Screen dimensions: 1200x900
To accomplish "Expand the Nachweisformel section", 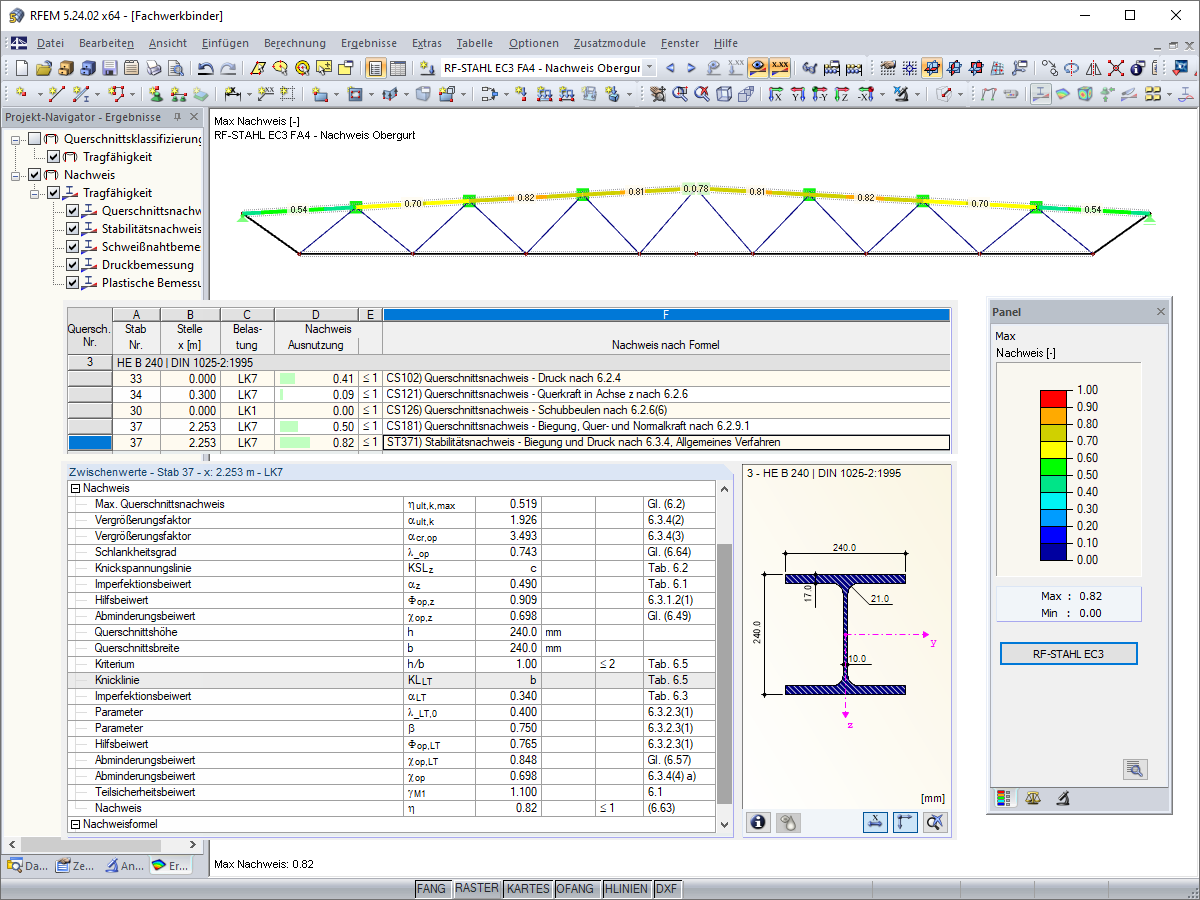I will tap(75, 824).
